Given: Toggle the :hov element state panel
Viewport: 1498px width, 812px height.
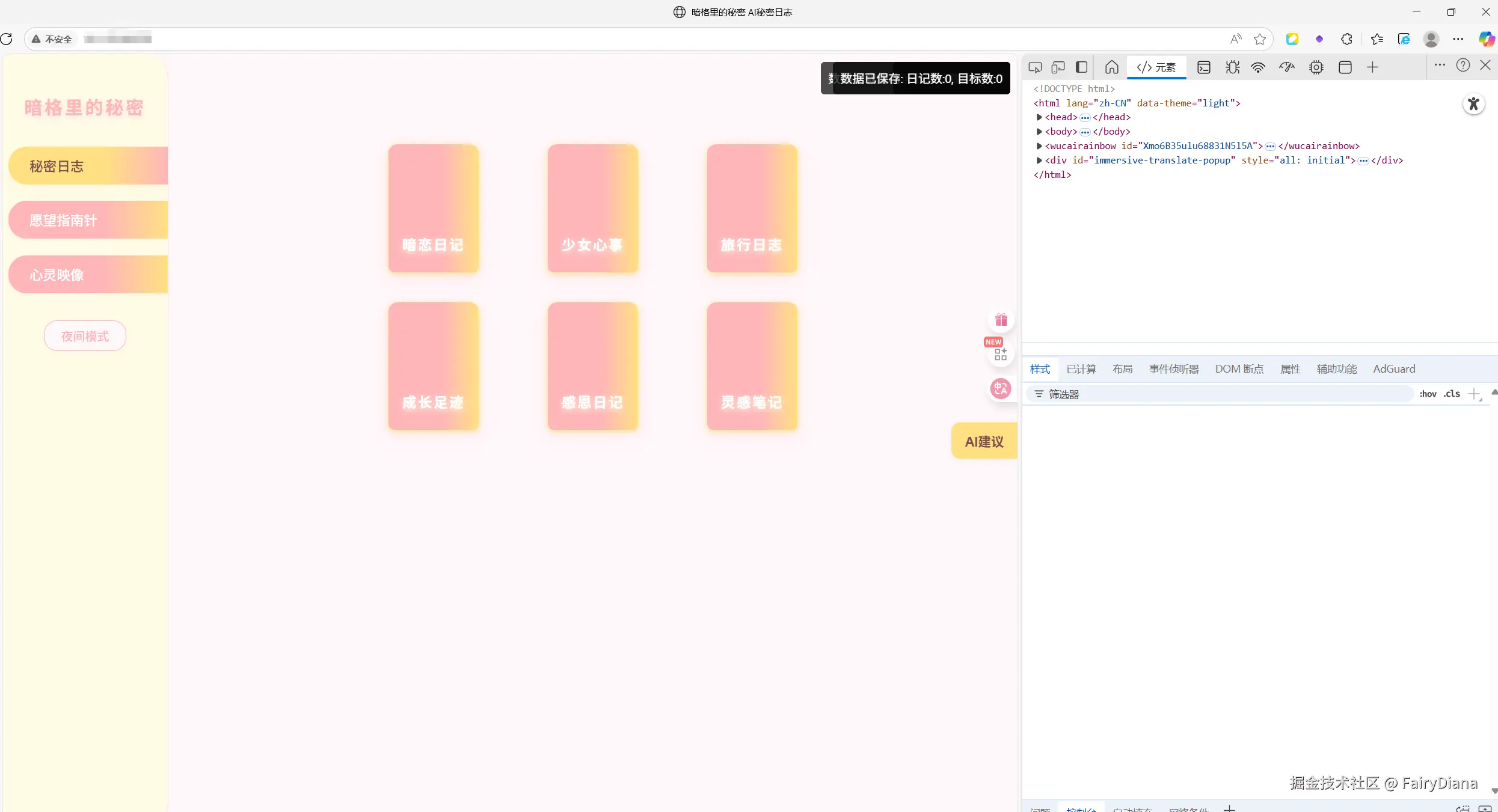Looking at the screenshot, I should [1428, 394].
